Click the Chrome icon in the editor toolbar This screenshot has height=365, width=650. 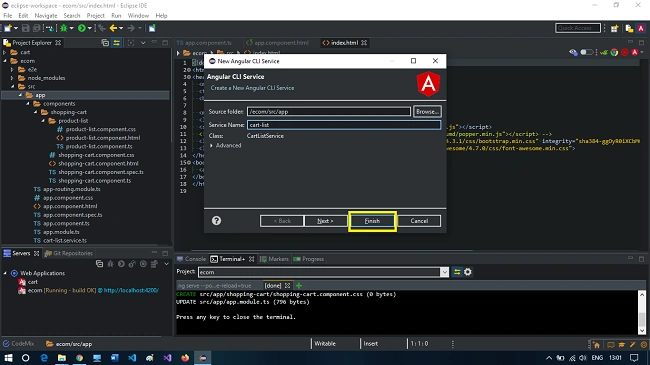pos(614,52)
